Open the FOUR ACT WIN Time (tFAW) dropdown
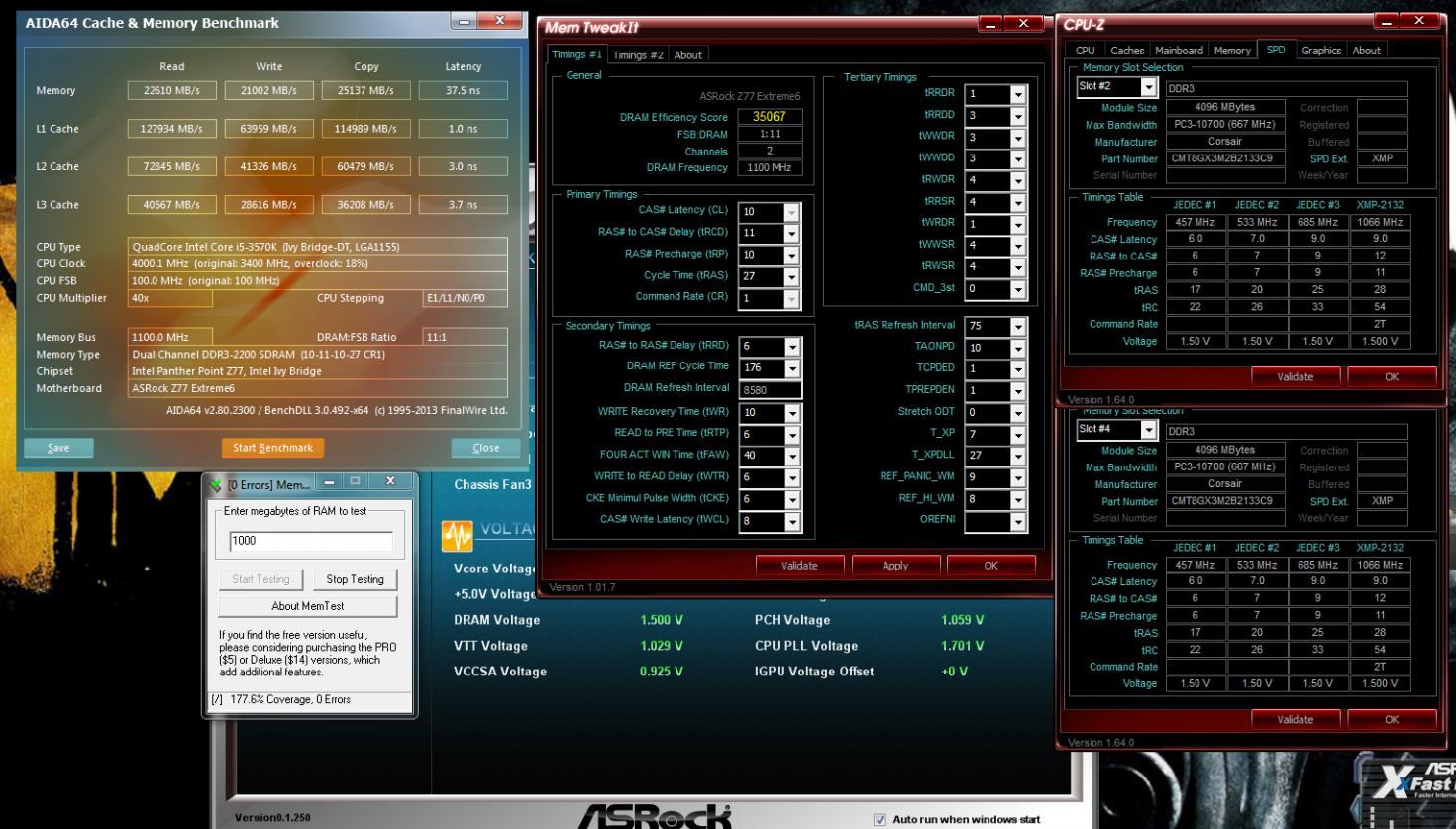This screenshot has height=829, width=1456. pyautogui.click(x=792, y=457)
